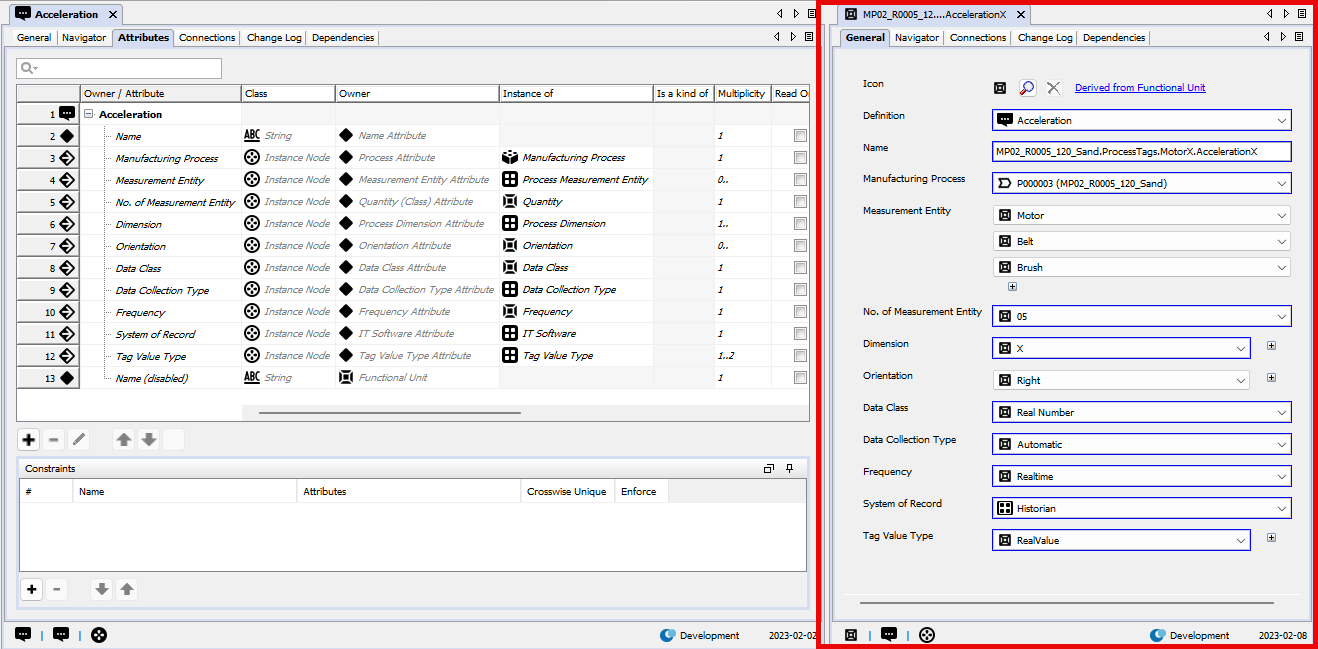This screenshot has height=649, width=1318.
Task: Click the add constraint plus button
Action: point(32,589)
